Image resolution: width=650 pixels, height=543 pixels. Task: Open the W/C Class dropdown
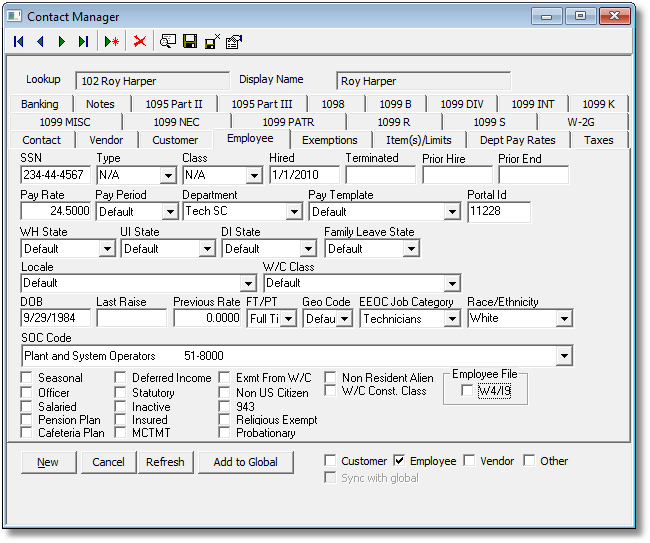click(452, 284)
